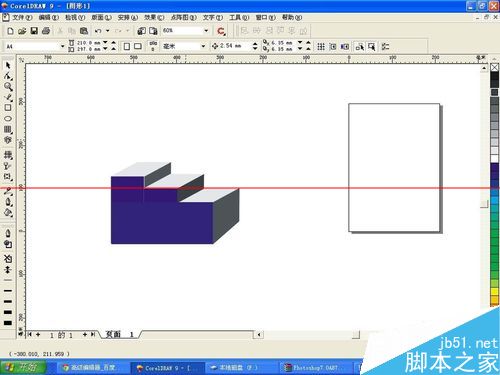
Task: Click the Options icon on property bar
Action: click(x=385, y=47)
